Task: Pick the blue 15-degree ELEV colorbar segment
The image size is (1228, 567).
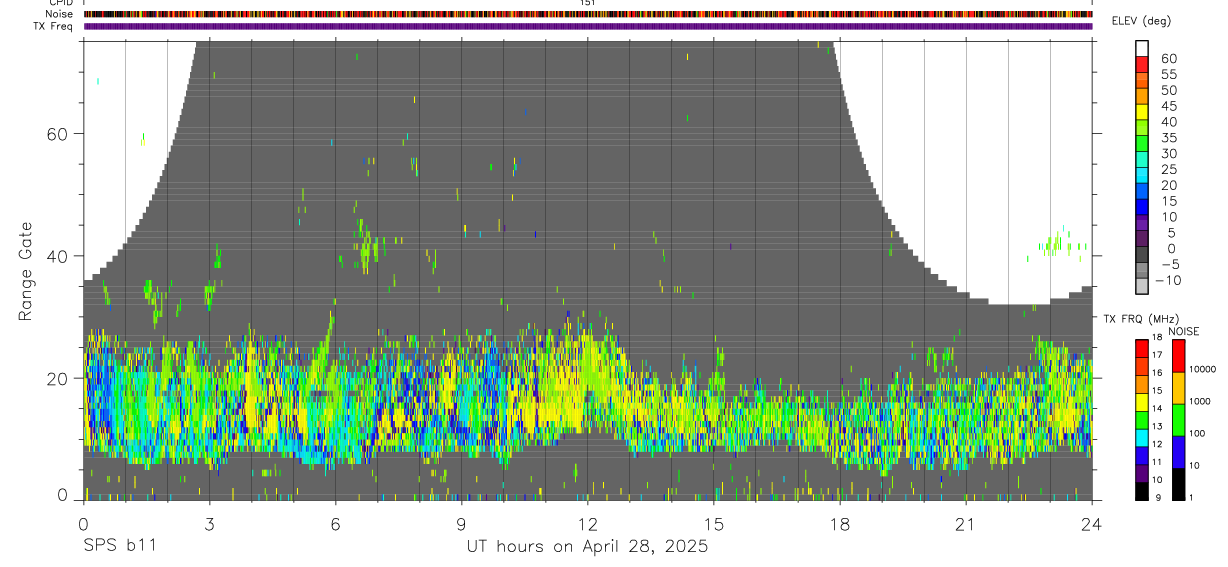Action: (x=1142, y=208)
